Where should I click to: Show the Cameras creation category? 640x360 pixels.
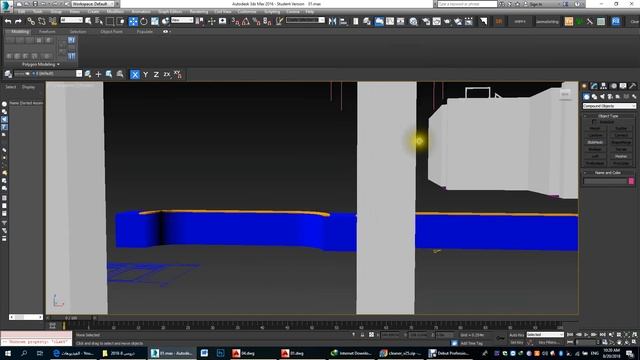(x=610, y=97)
